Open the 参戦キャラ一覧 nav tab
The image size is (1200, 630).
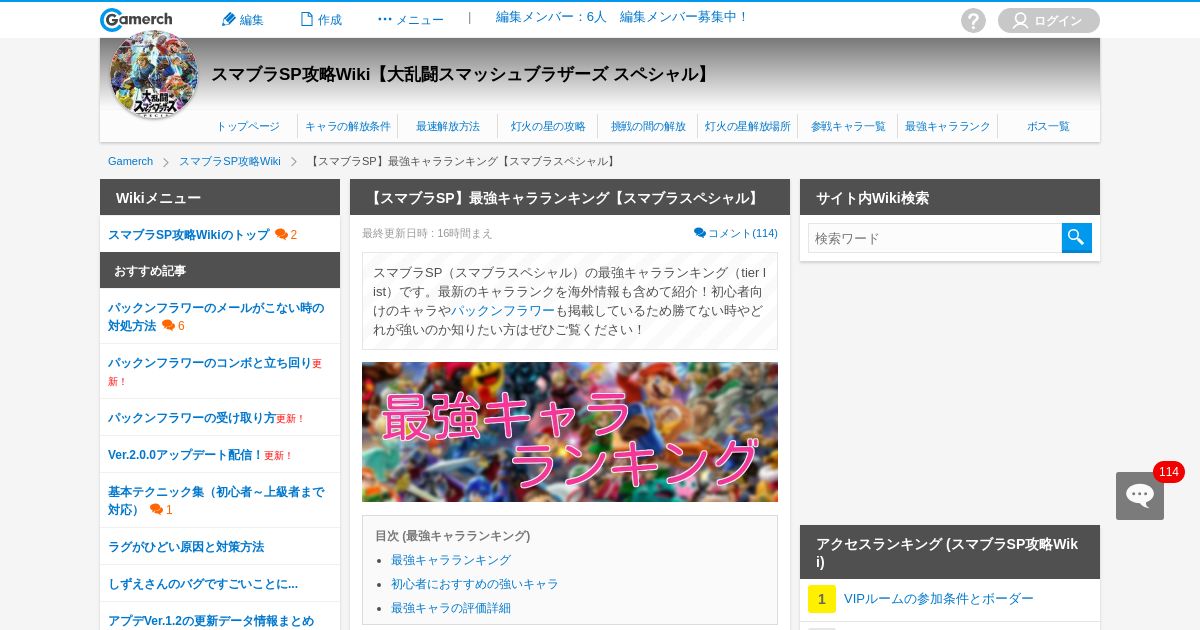tap(848, 126)
